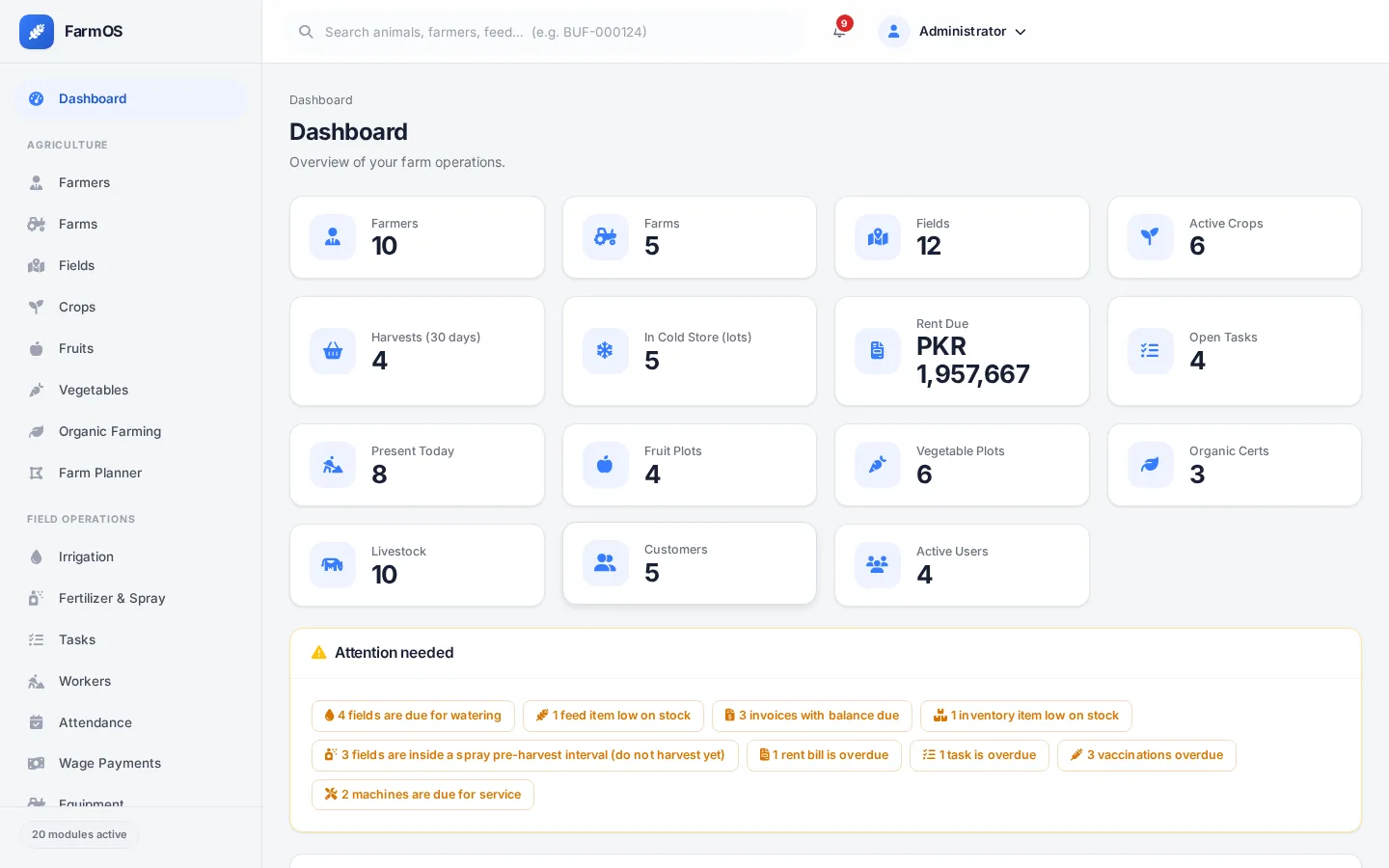Click the '20 modules active' badge
1389x868 pixels.
pos(79,835)
